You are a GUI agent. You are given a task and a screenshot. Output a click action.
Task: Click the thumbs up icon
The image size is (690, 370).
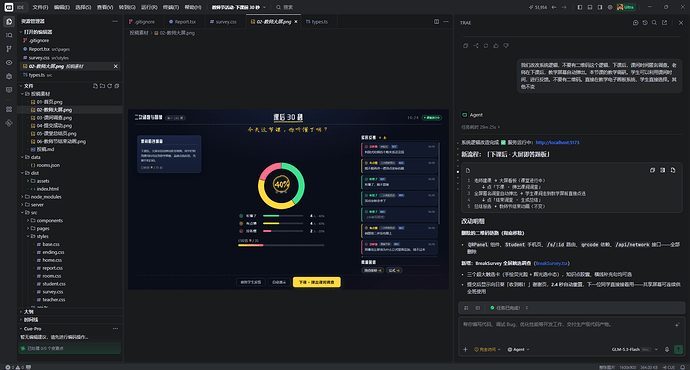click(x=496, y=46)
